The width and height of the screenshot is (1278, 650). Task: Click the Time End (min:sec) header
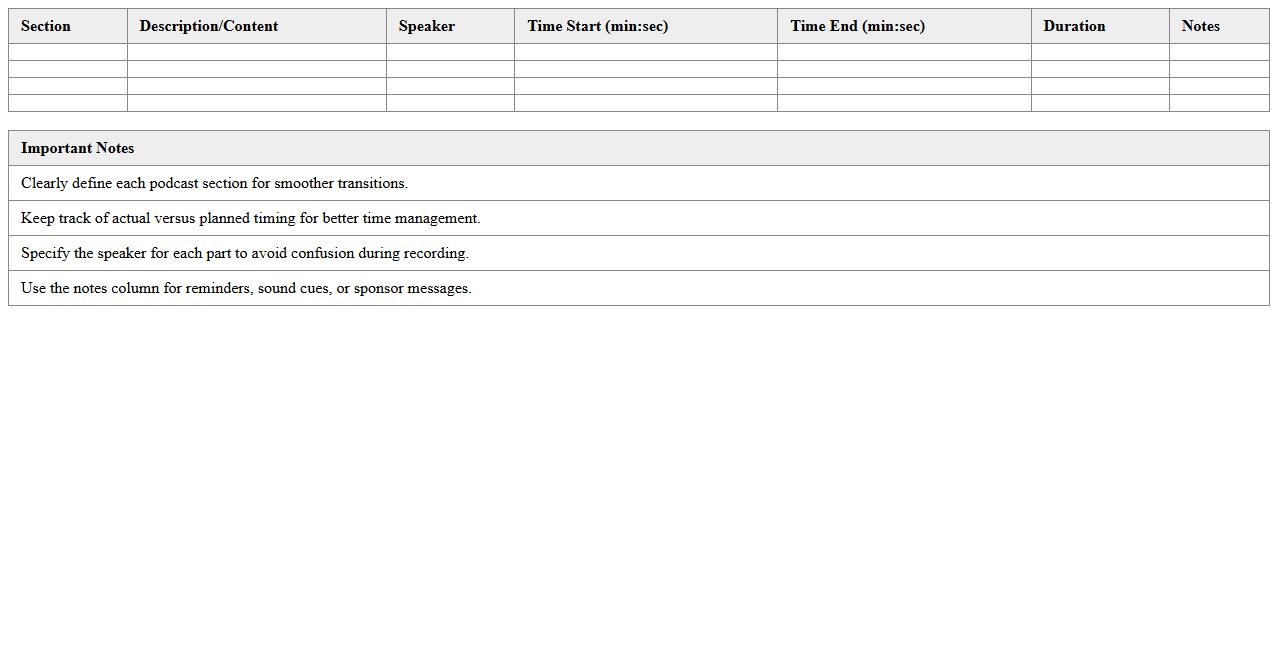[x=857, y=26]
